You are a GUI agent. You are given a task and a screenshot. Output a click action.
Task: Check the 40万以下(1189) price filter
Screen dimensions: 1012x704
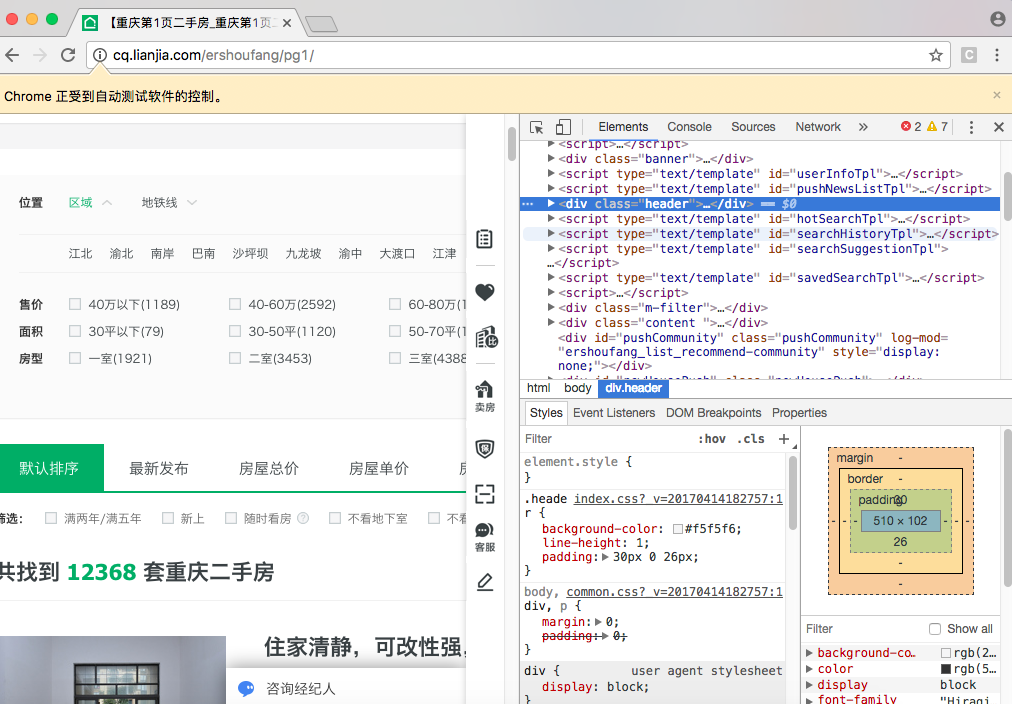pyautogui.click(x=75, y=304)
